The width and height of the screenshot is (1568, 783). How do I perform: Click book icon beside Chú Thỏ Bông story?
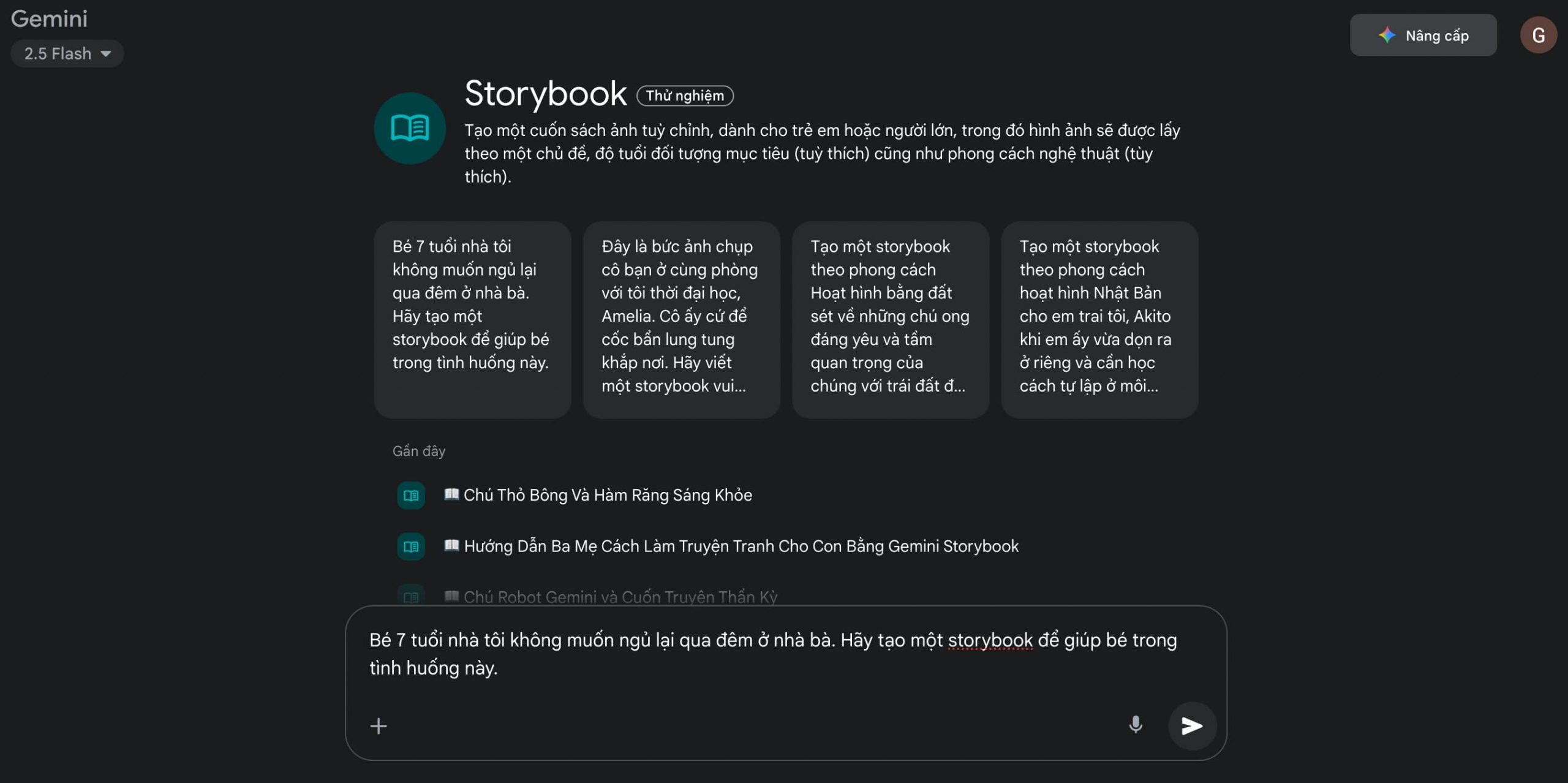coord(411,495)
